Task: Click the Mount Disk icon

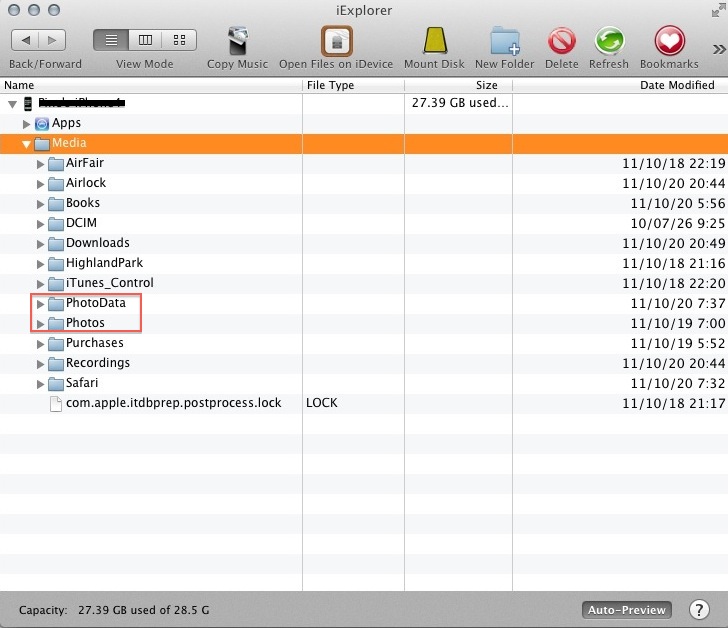Action: coord(433,41)
